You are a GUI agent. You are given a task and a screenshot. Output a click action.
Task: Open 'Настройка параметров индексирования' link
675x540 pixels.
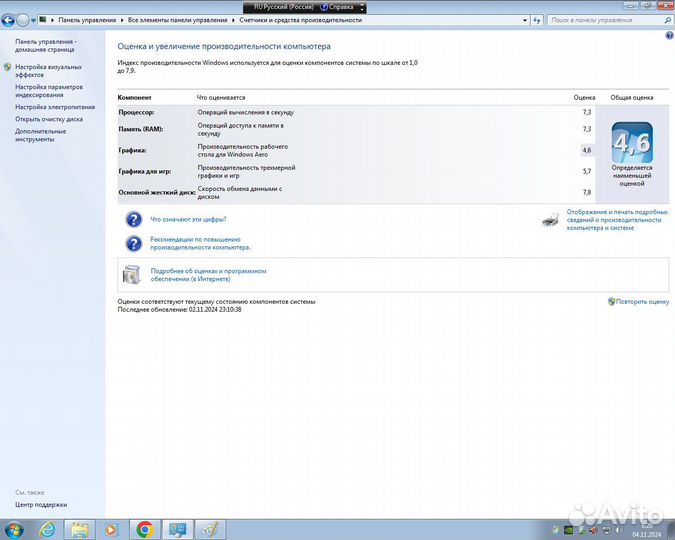coord(49,91)
